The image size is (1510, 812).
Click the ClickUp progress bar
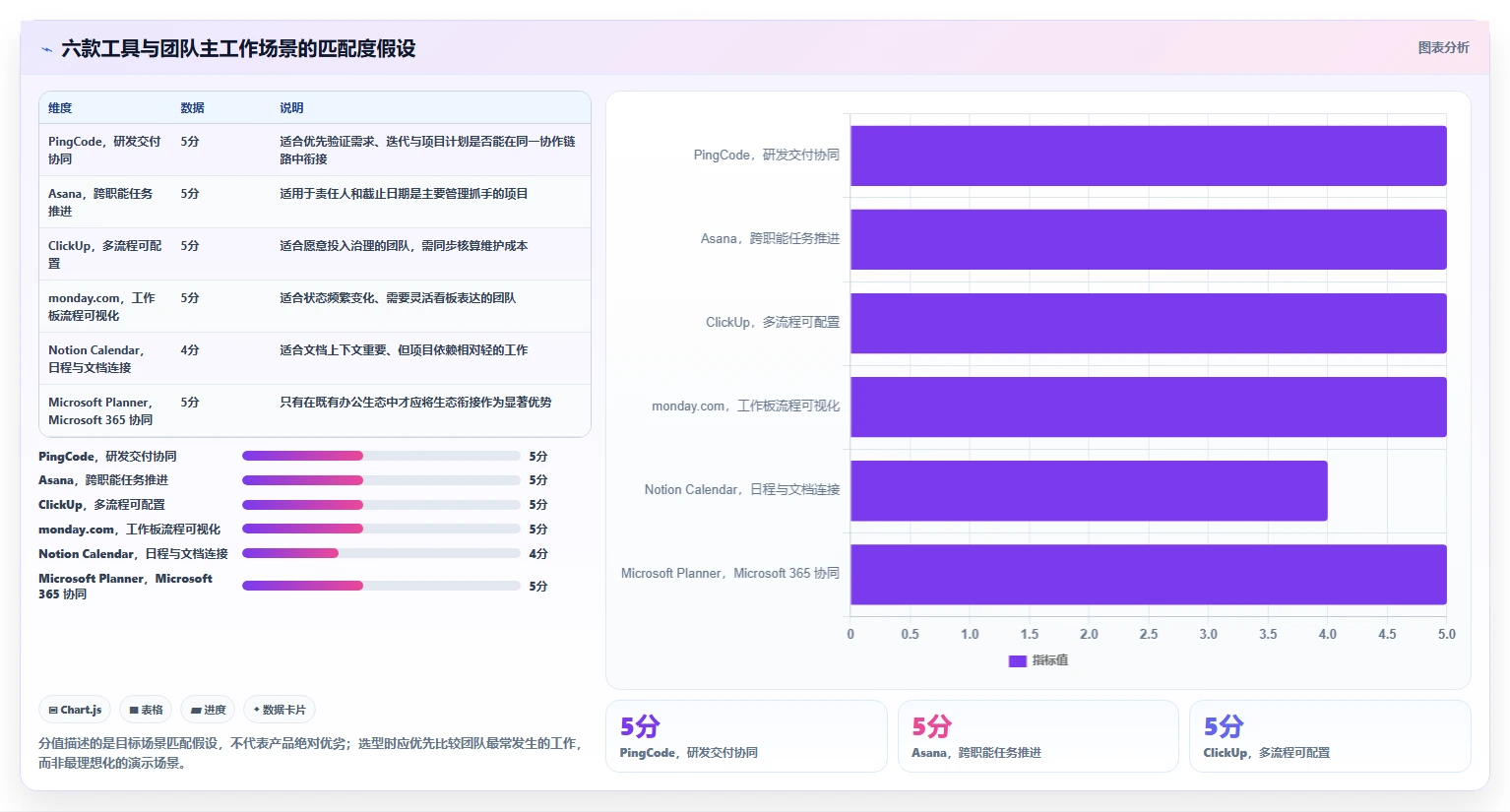[x=381, y=505]
